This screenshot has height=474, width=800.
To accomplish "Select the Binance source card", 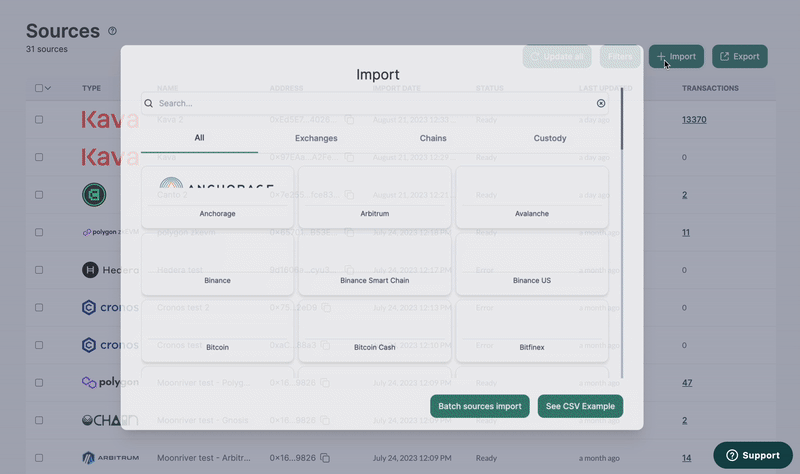I will pos(217,264).
